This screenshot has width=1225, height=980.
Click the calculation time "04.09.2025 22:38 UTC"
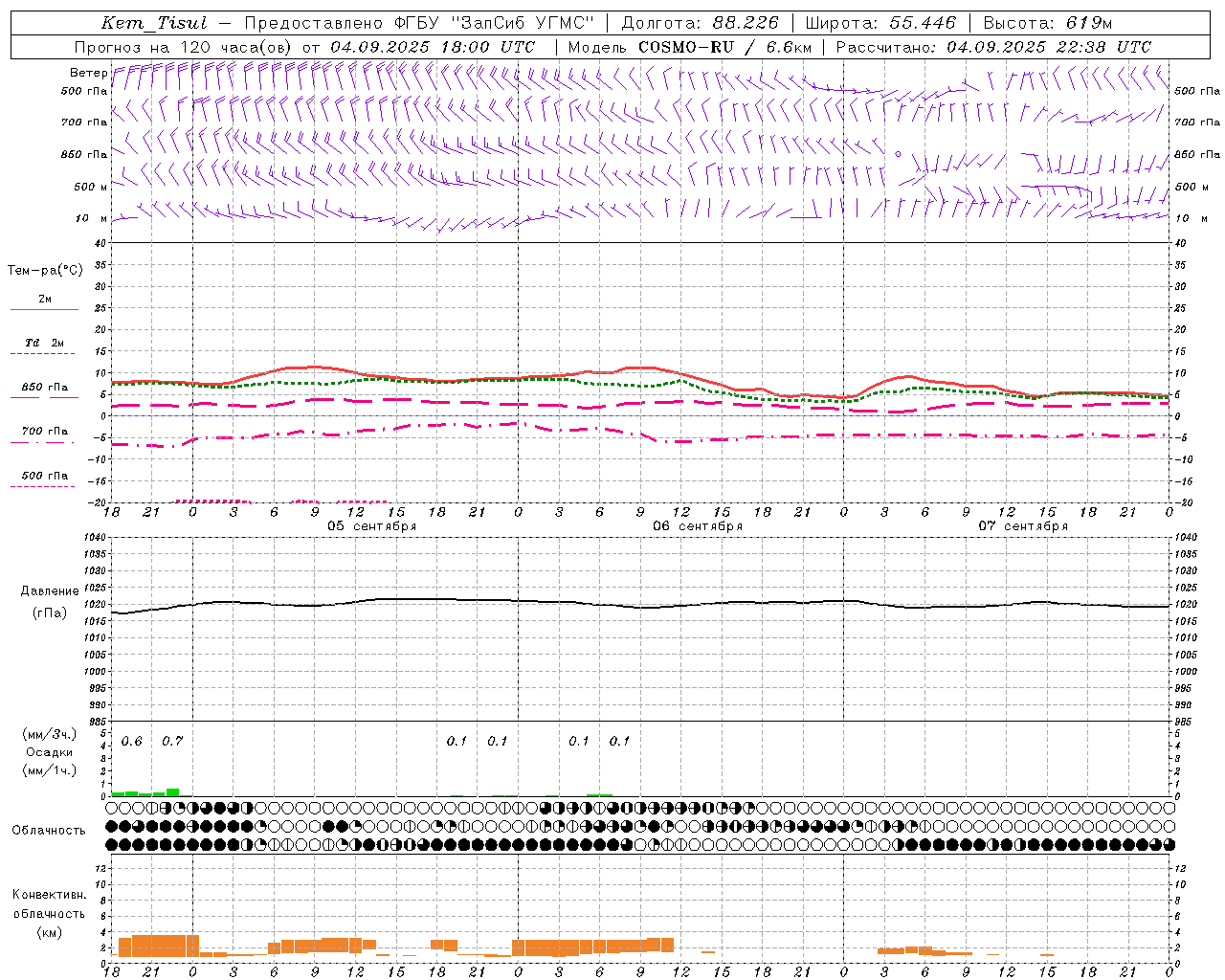1049,47
